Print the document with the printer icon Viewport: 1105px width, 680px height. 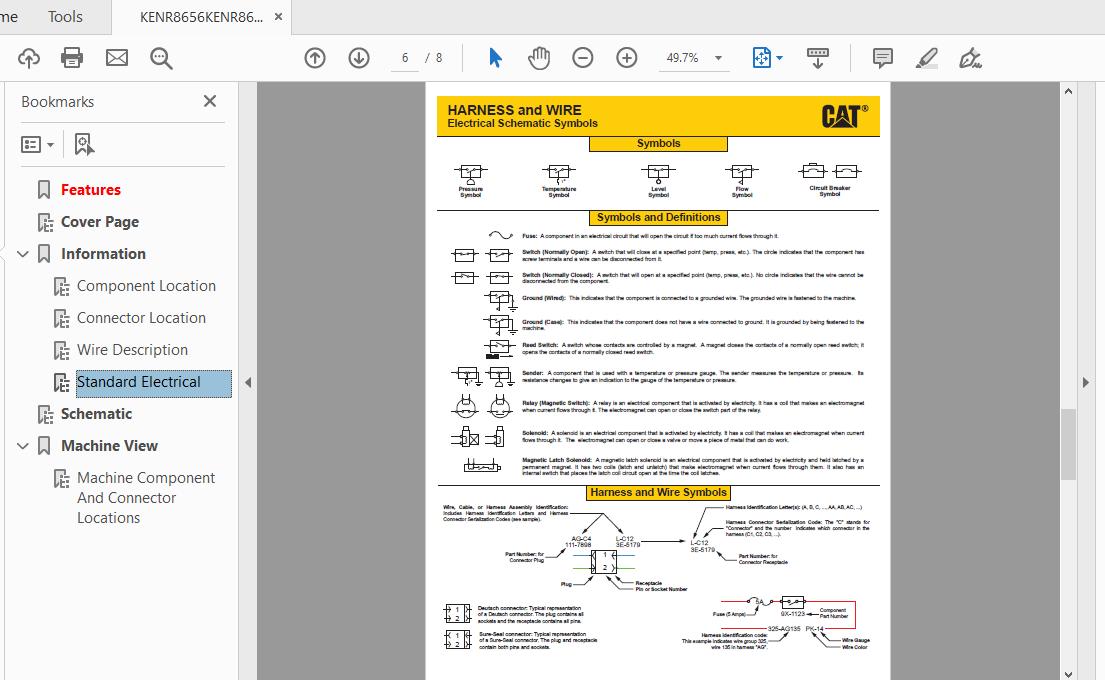click(x=72, y=58)
